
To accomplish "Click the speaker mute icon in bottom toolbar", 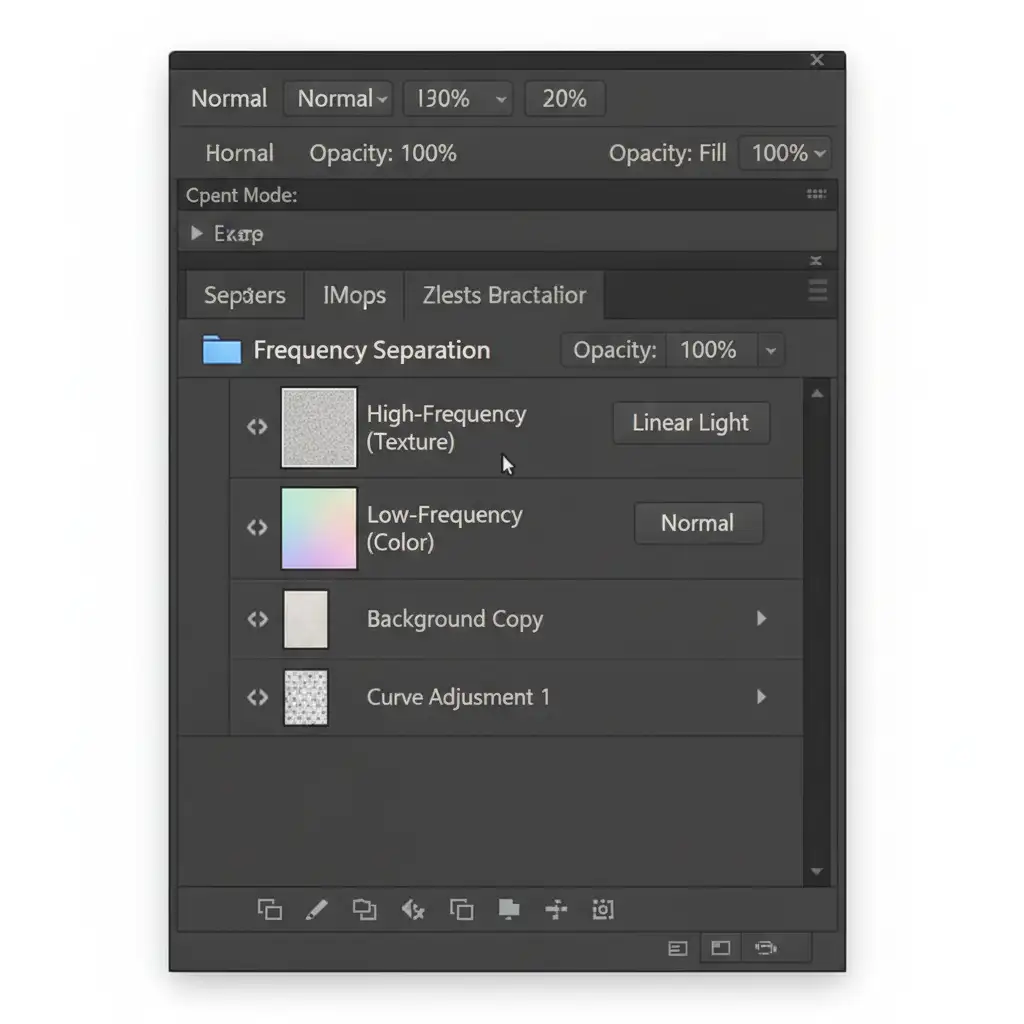I will pos(413,910).
